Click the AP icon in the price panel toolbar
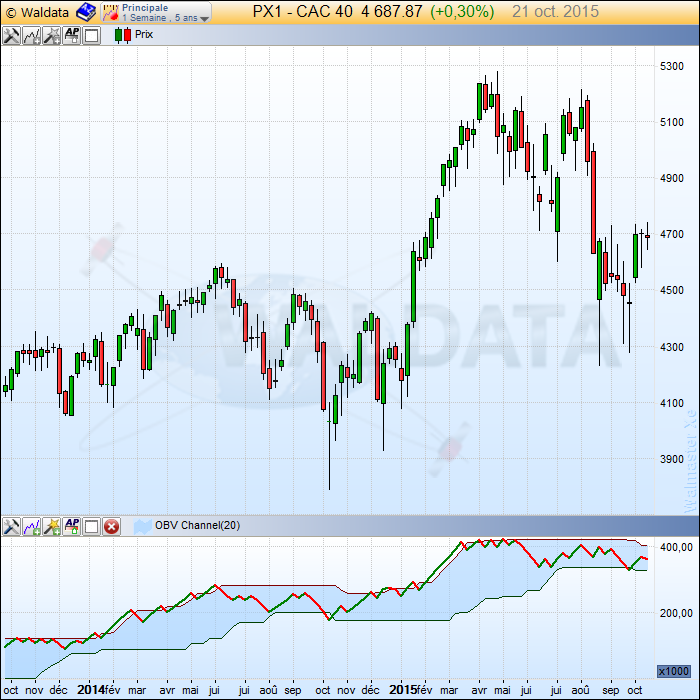This screenshot has height=700, width=700. pos(71,35)
